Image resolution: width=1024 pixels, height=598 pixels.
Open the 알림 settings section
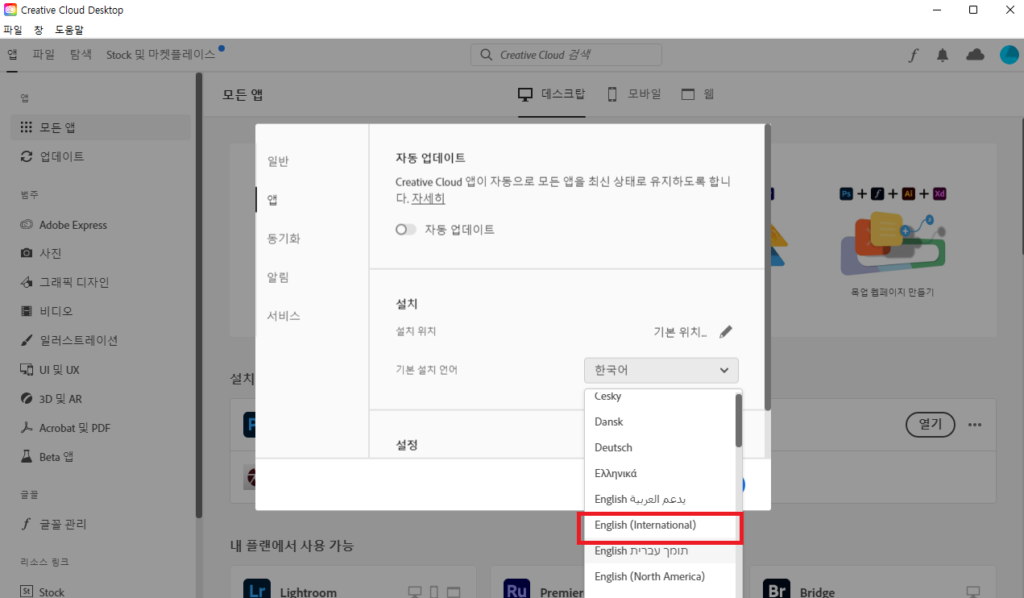coord(278,277)
